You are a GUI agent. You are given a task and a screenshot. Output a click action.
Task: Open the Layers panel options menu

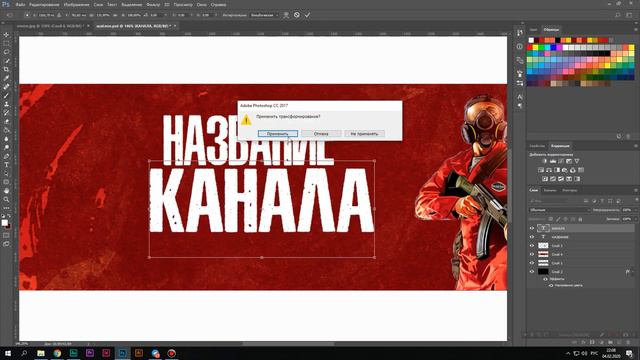[636, 190]
